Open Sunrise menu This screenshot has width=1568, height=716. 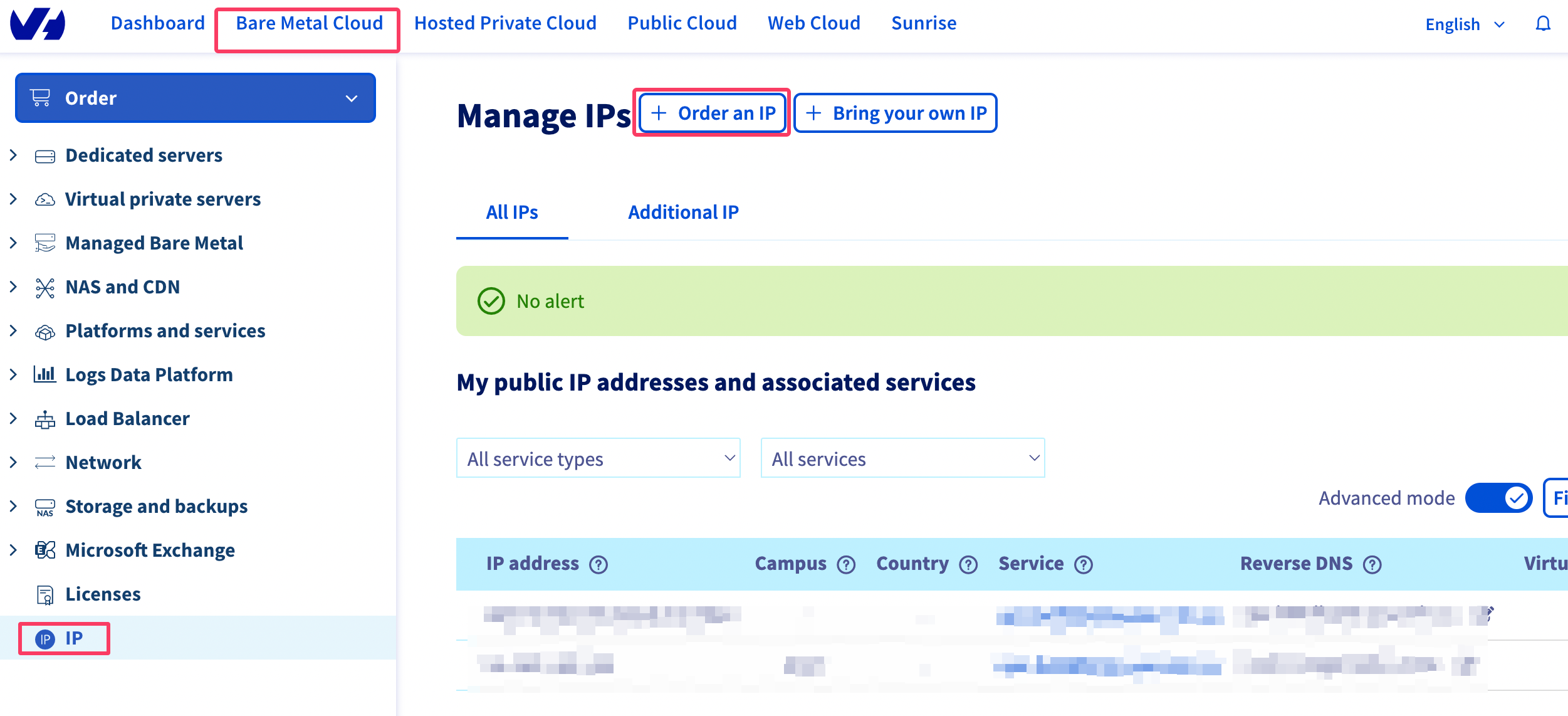[924, 23]
